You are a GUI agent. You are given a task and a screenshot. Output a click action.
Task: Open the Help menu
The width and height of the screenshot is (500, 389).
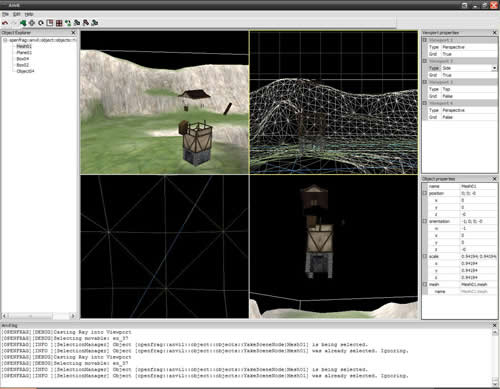29,14
